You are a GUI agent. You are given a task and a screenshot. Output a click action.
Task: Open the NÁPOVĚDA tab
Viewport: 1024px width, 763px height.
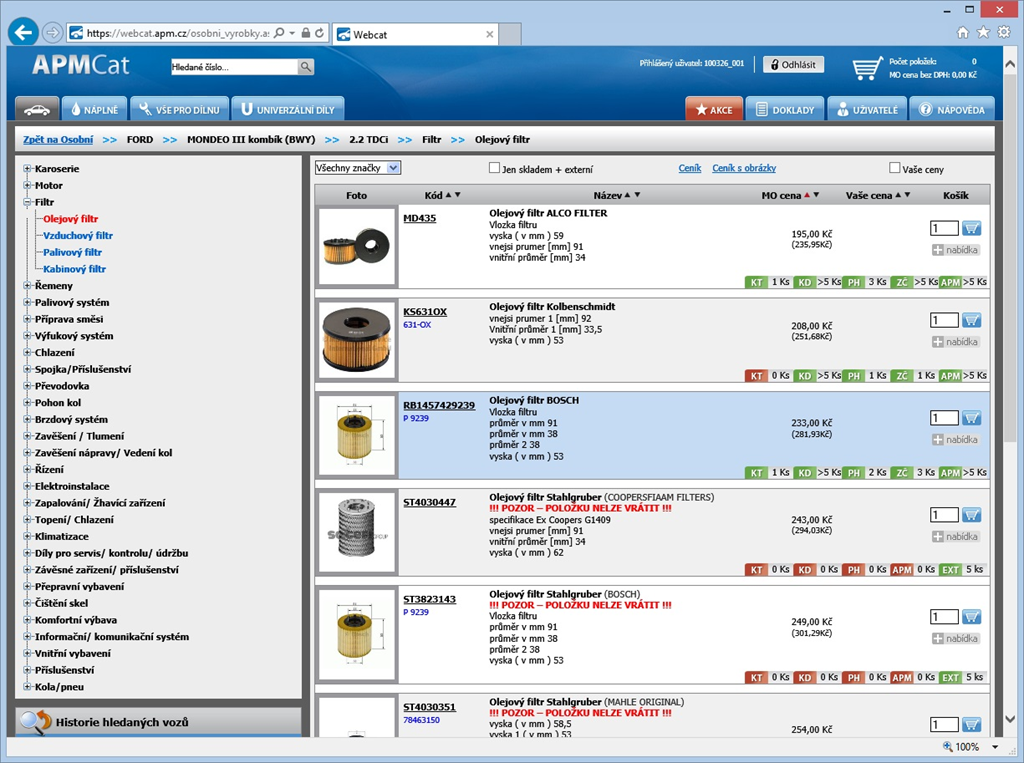(x=952, y=109)
